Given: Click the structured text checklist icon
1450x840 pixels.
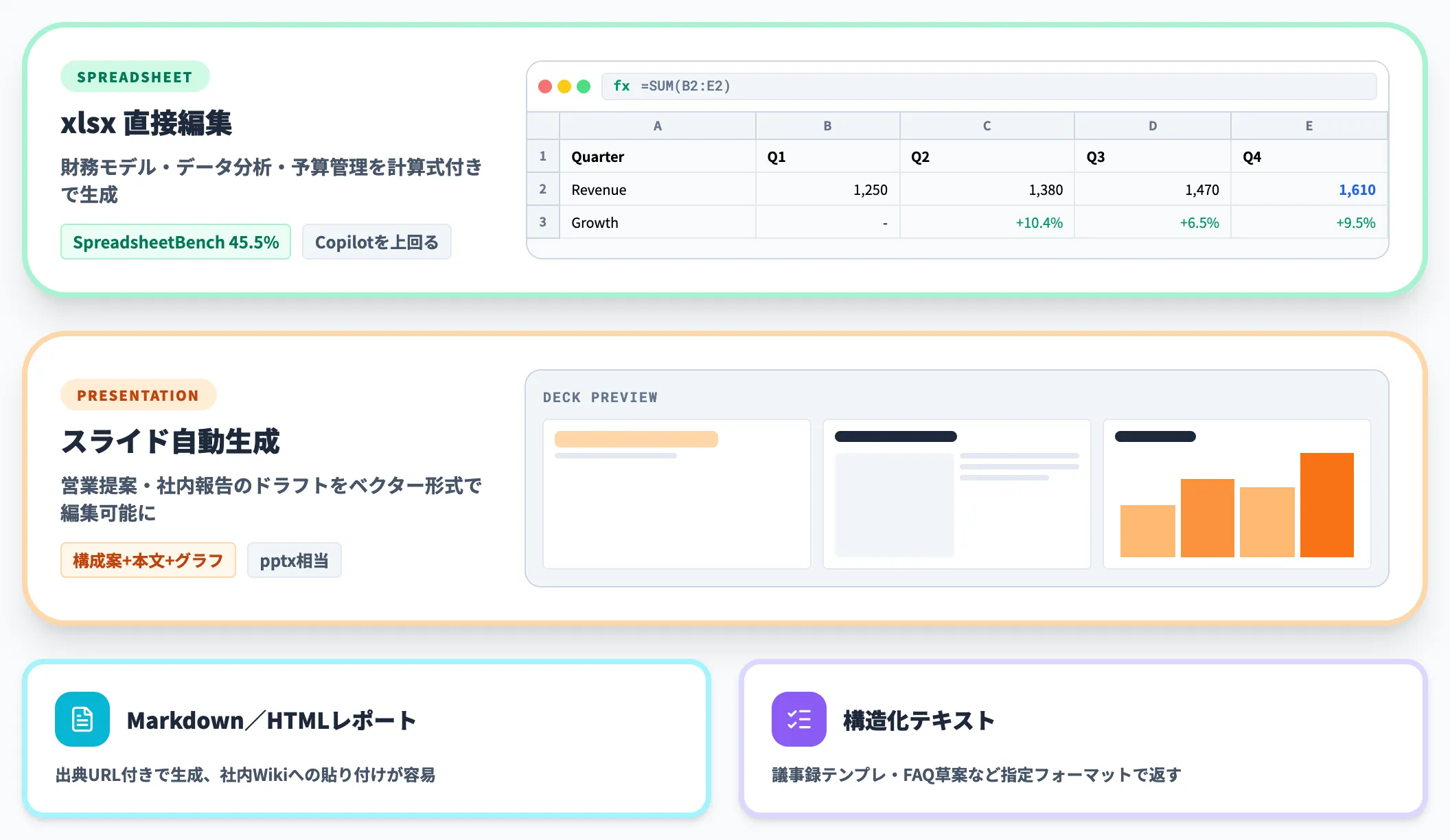Looking at the screenshot, I should [x=799, y=719].
